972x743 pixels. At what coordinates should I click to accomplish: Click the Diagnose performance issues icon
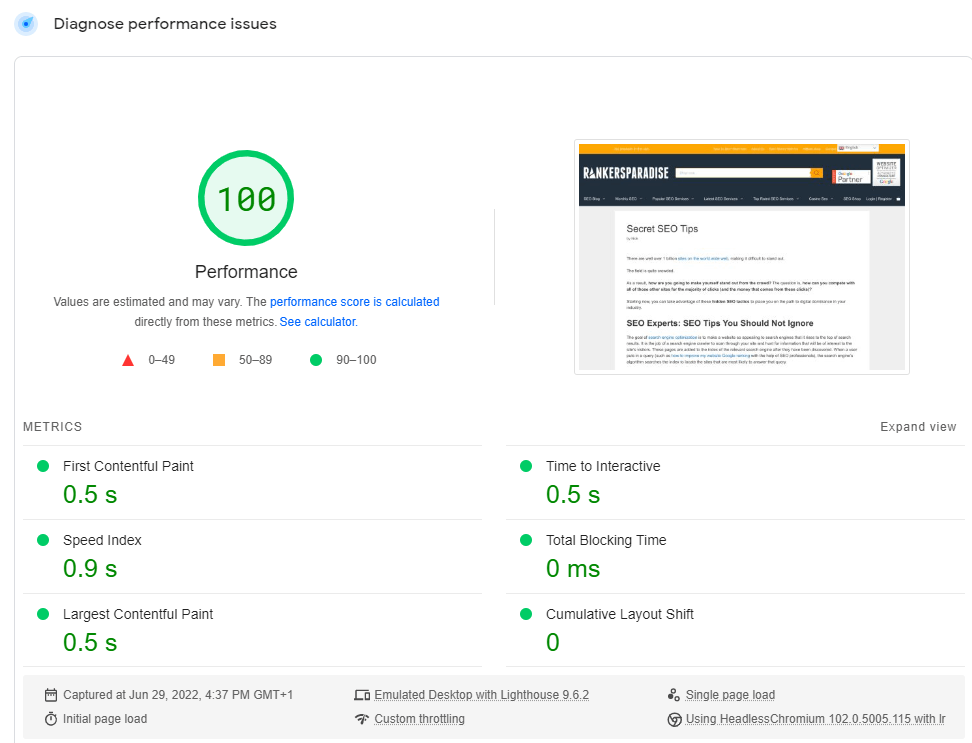pyautogui.click(x=26, y=24)
